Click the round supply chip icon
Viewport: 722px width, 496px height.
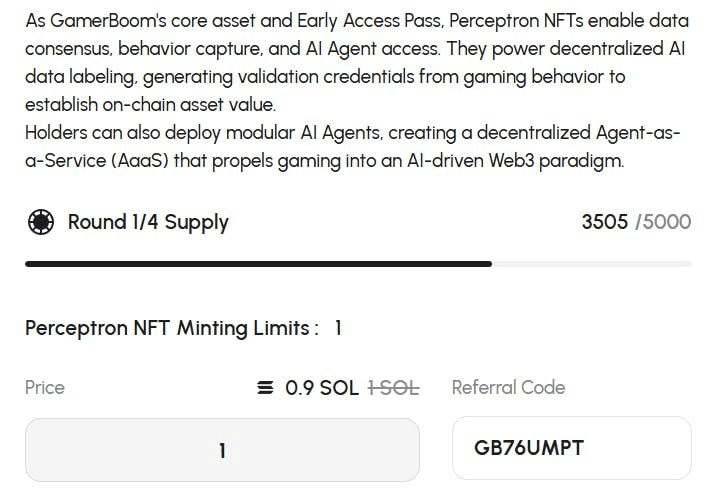point(41,222)
